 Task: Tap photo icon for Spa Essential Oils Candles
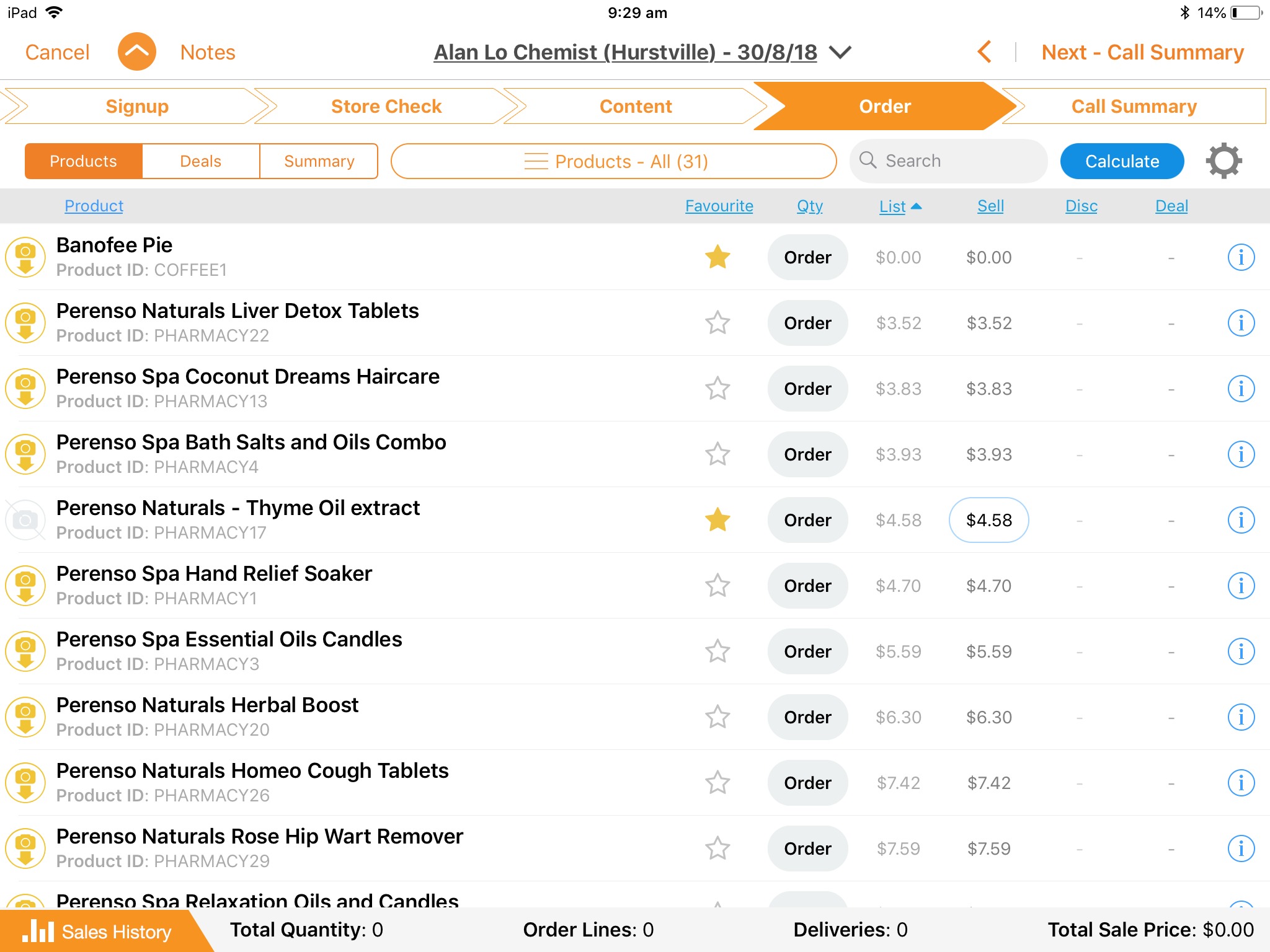[25, 651]
